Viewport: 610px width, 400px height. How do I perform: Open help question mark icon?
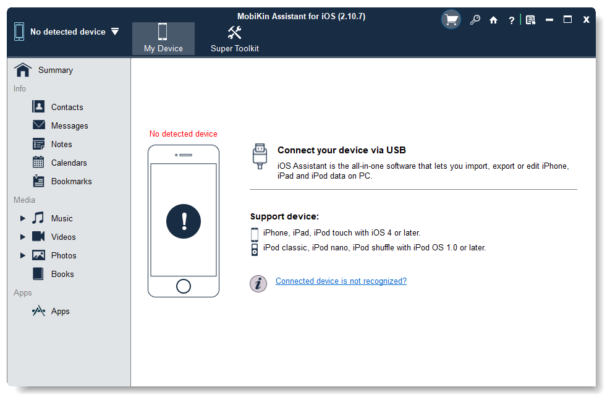pyautogui.click(x=511, y=20)
